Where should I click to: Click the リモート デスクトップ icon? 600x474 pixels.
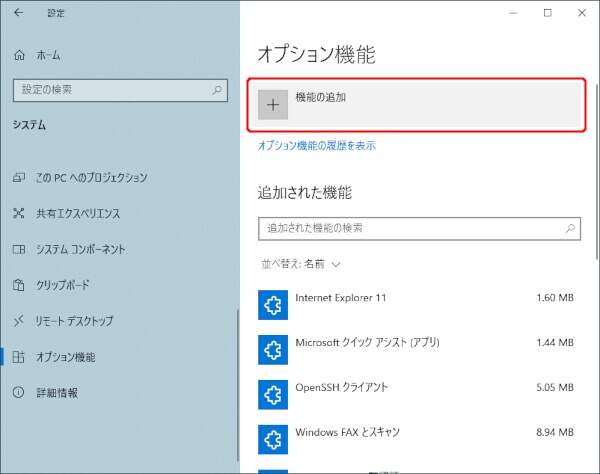pyautogui.click(x=19, y=321)
